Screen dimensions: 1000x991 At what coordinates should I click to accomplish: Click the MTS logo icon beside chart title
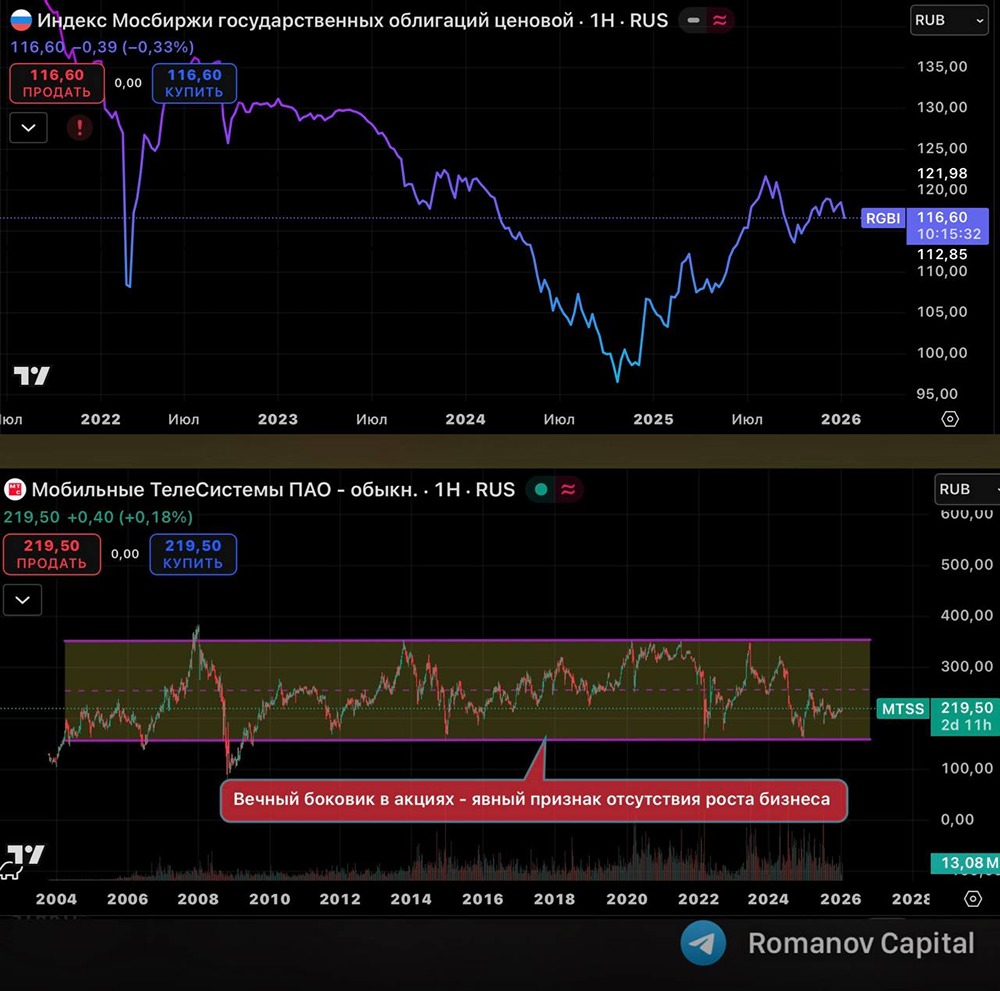(15, 490)
